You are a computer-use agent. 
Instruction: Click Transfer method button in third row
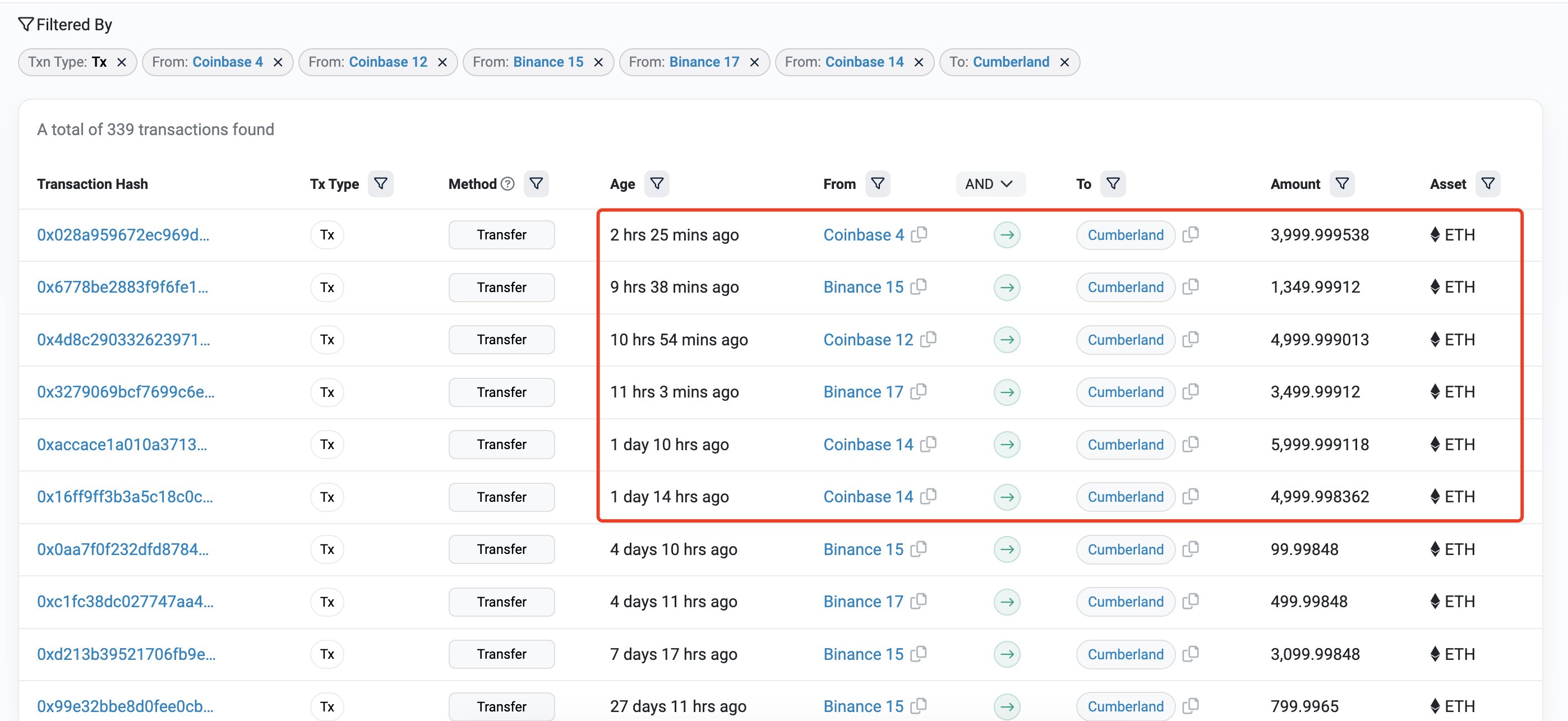501,340
